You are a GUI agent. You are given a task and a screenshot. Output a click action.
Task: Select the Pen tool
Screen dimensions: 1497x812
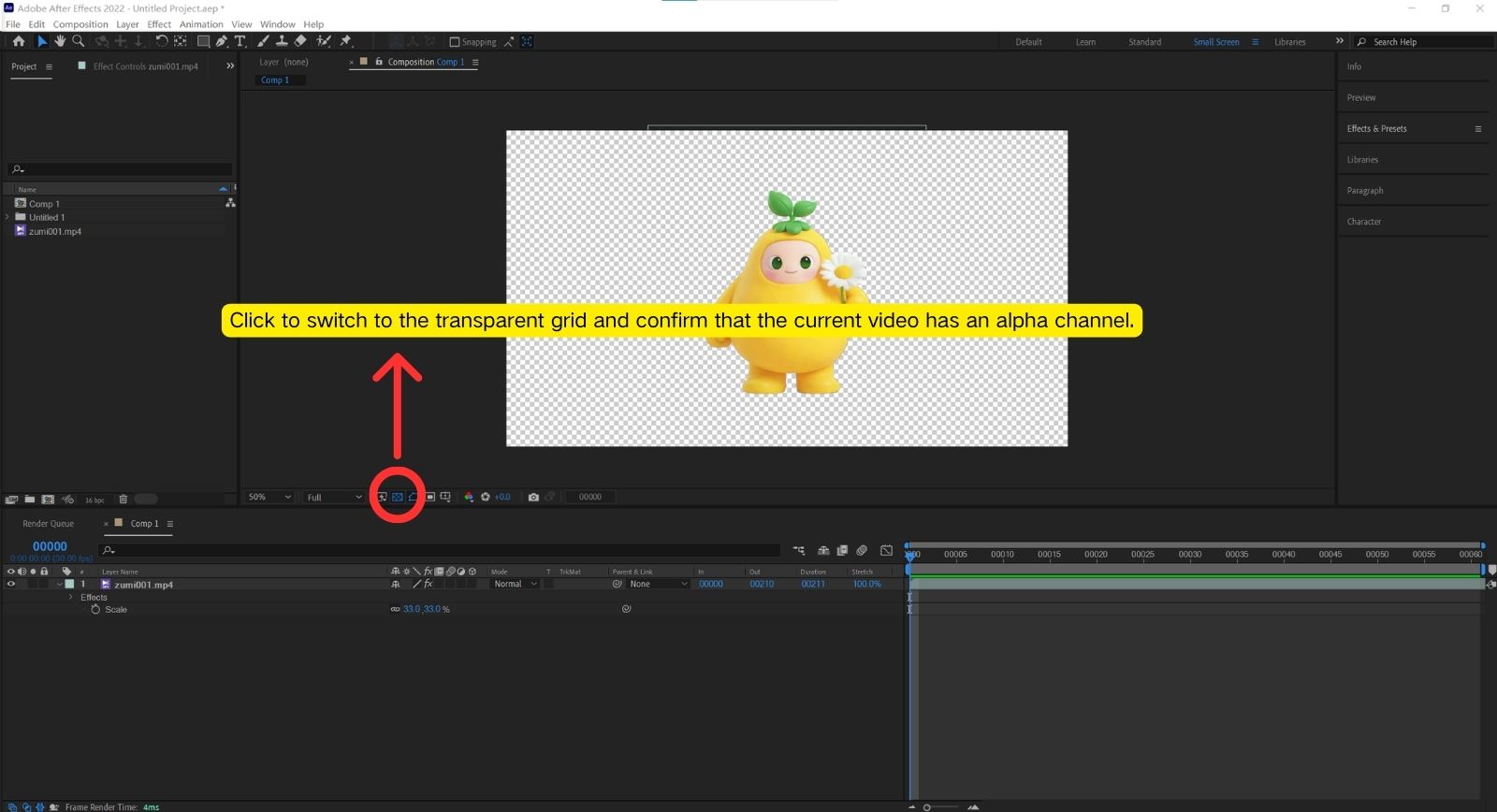pos(221,41)
